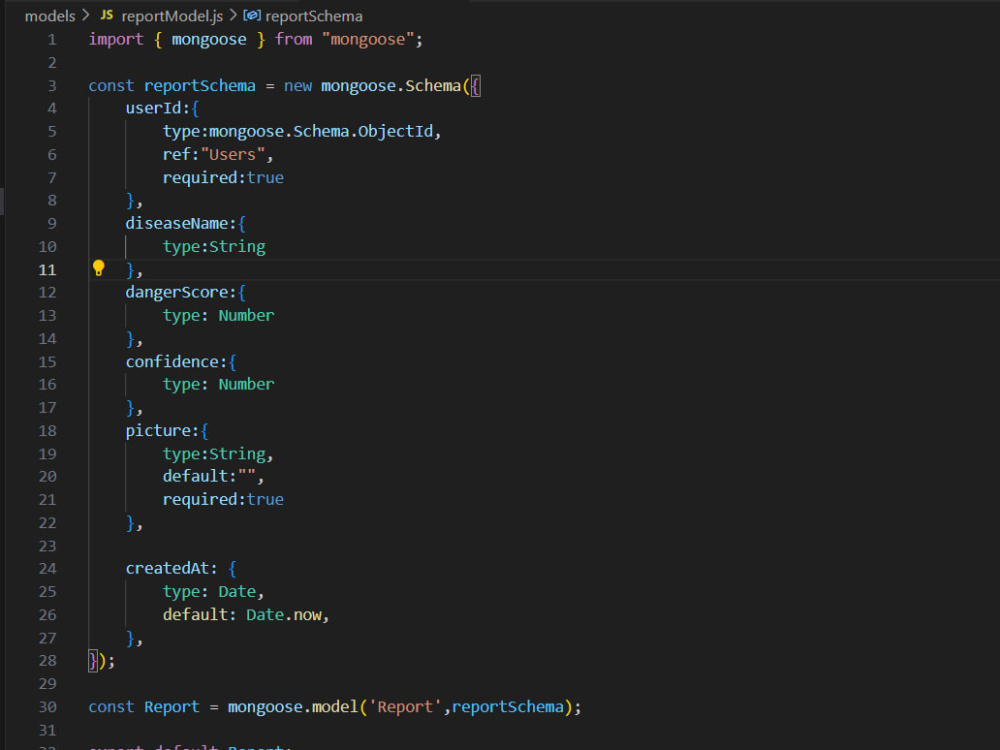Open reportSchema breadcrumb symbol
1000x750 pixels.
(x=314, y=16)
